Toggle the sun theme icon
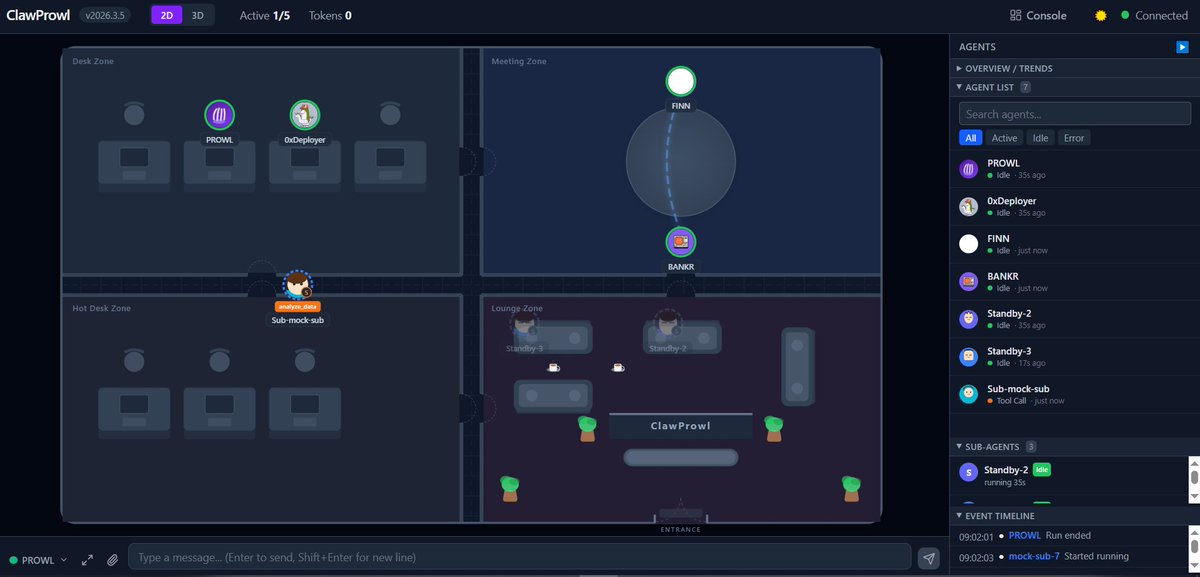The height and width of the screenshot is (577, 1200). 1101,15
